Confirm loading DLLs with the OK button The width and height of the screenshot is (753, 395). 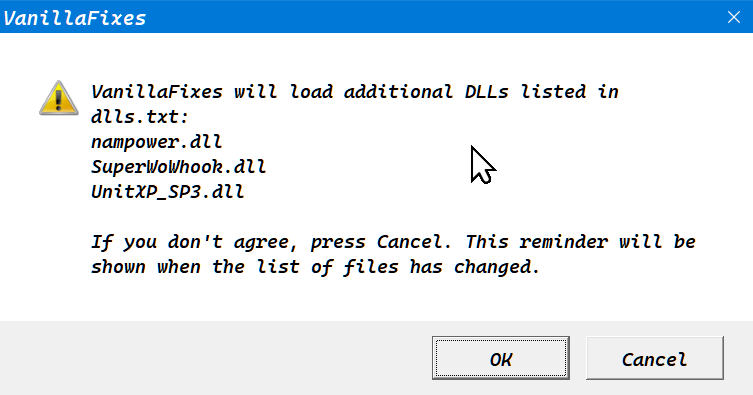[x=500, y=358]
